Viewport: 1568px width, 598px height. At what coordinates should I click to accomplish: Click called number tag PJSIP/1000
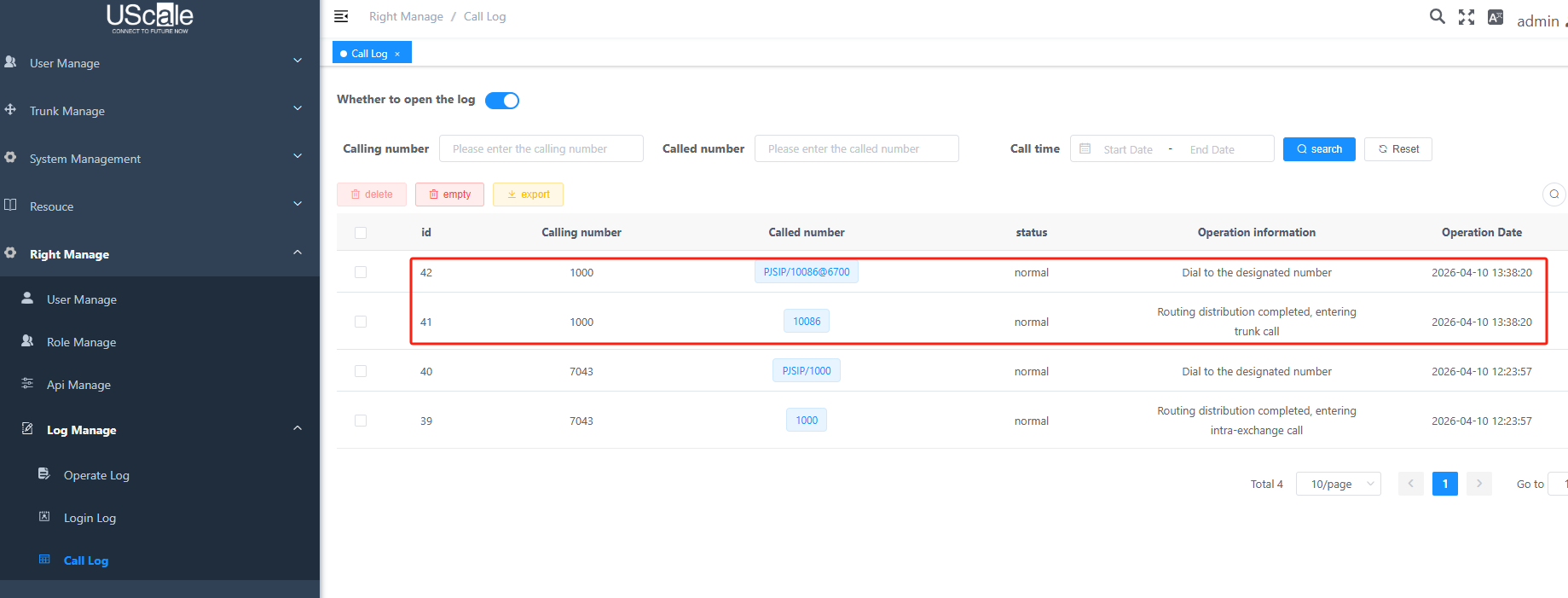click(x=807, y=371)
